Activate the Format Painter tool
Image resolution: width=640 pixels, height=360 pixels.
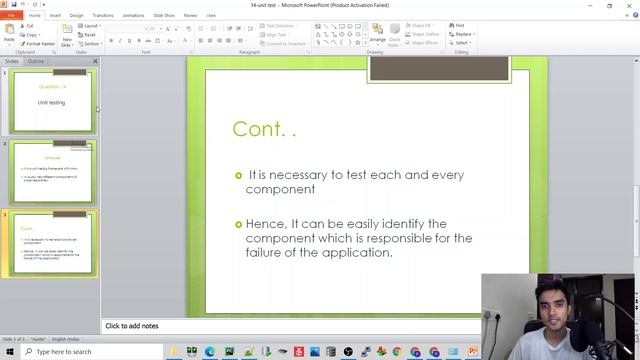tap(37, 44)
